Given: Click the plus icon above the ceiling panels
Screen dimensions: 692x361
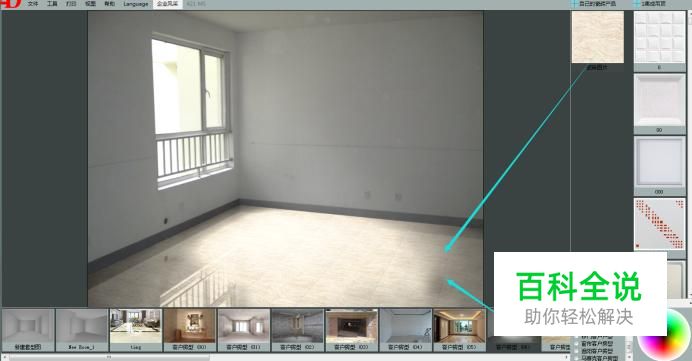Looking at the screenshot, I should pos(637,4).
